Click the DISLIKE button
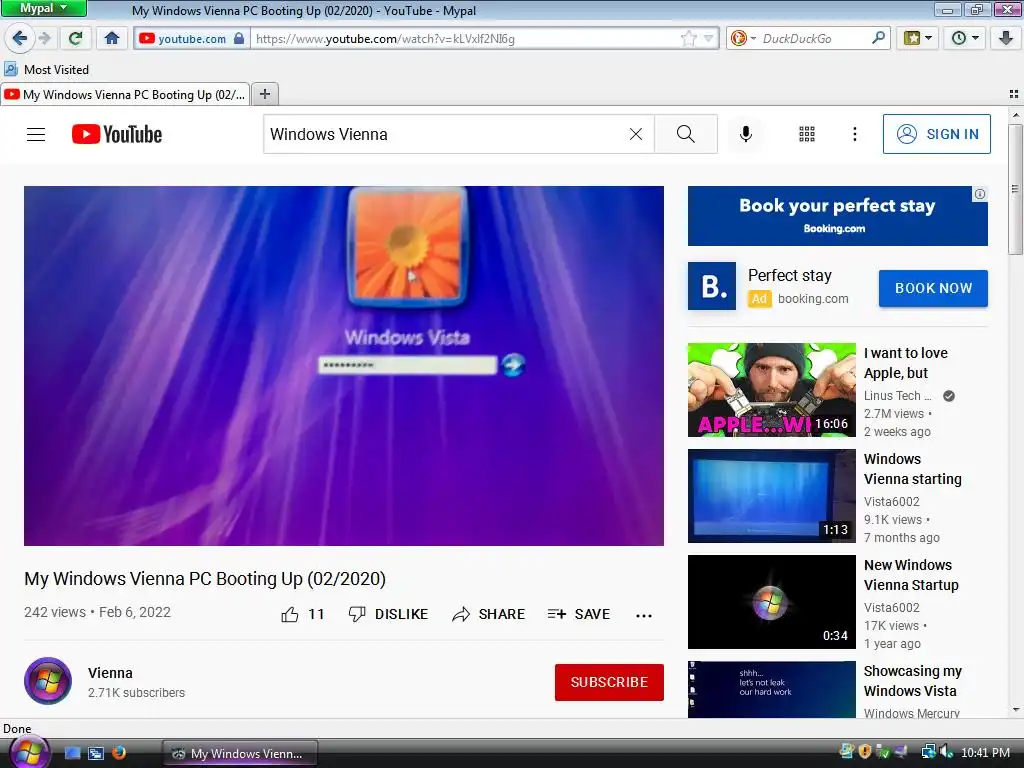This screenshot has height=768, width=1024. tap(388, 615)
